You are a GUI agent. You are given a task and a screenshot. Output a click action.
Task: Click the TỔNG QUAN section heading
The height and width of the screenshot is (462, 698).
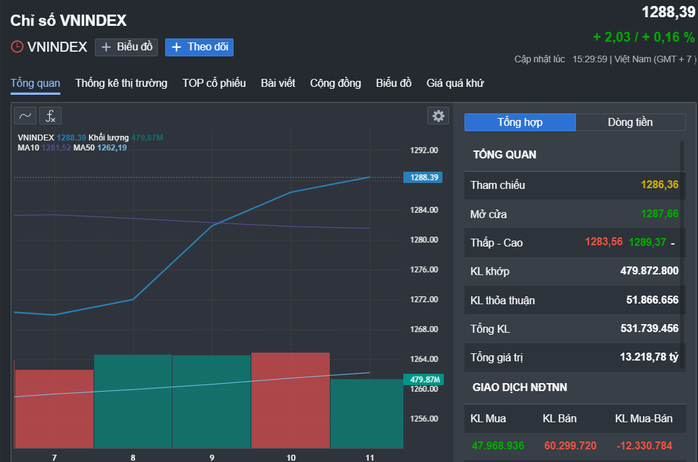coord(504,154)
